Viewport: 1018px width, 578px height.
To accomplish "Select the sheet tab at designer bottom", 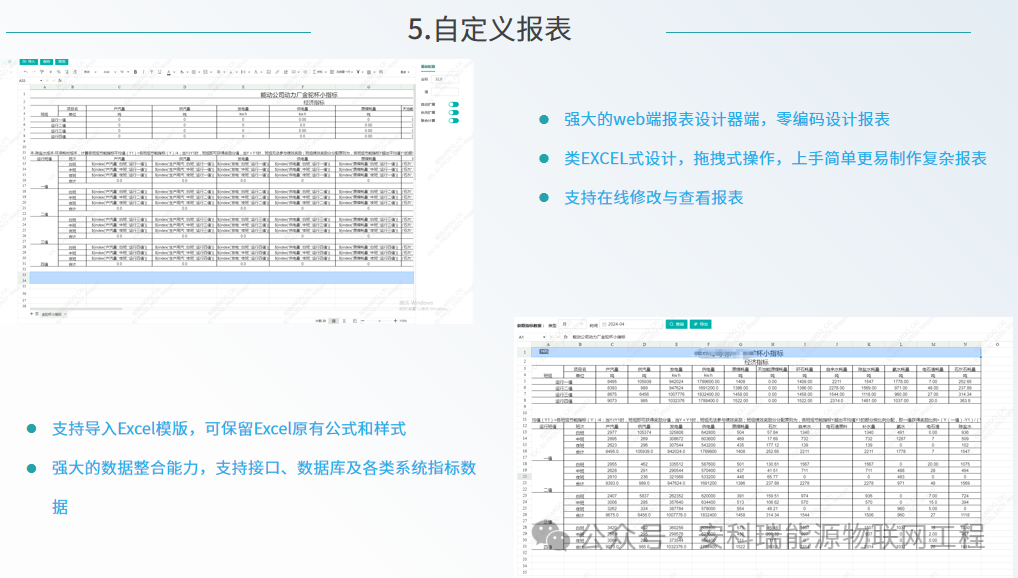I will tap(51, 314).
